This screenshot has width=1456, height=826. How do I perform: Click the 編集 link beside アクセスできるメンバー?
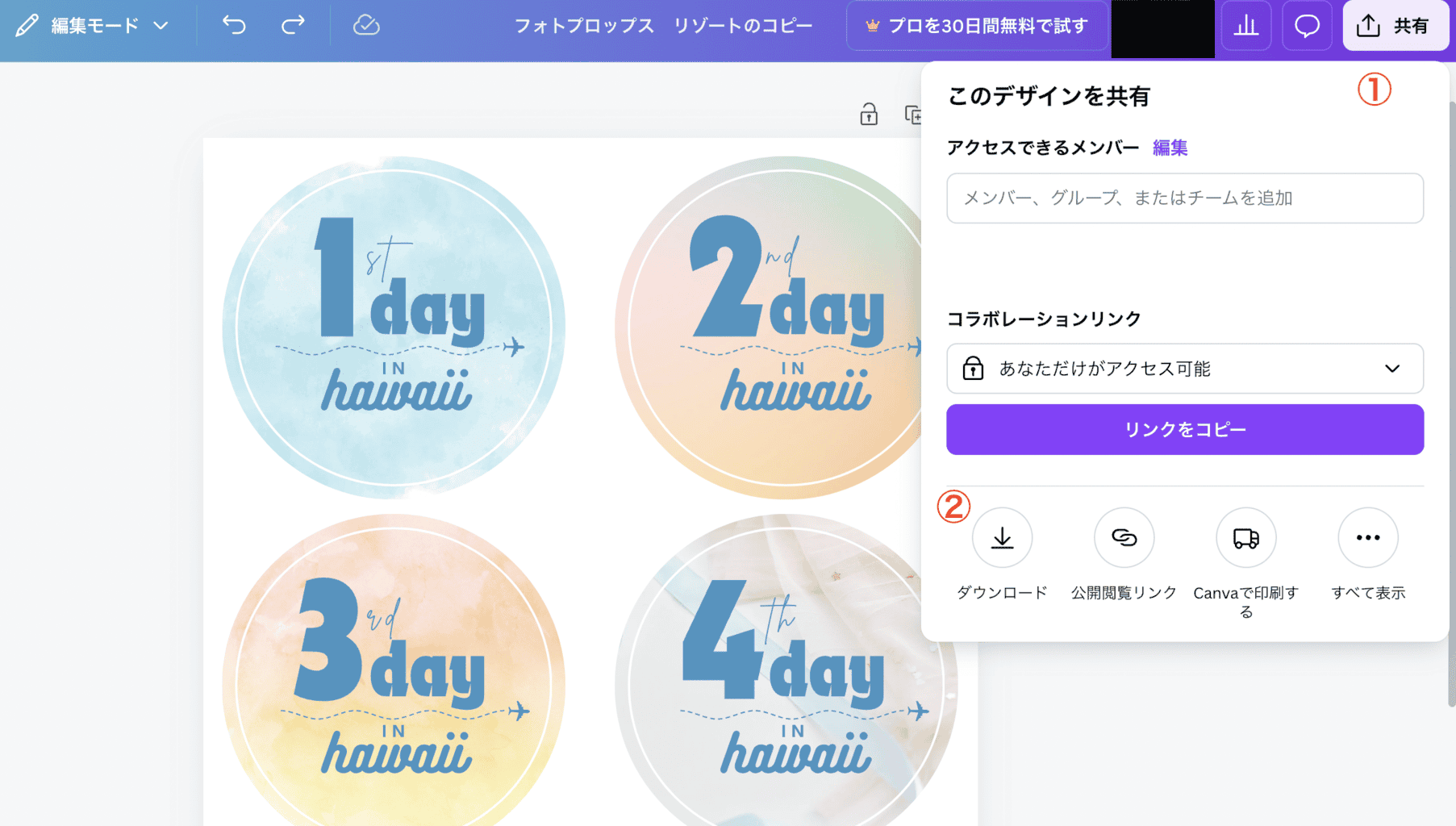[1170, 148]
